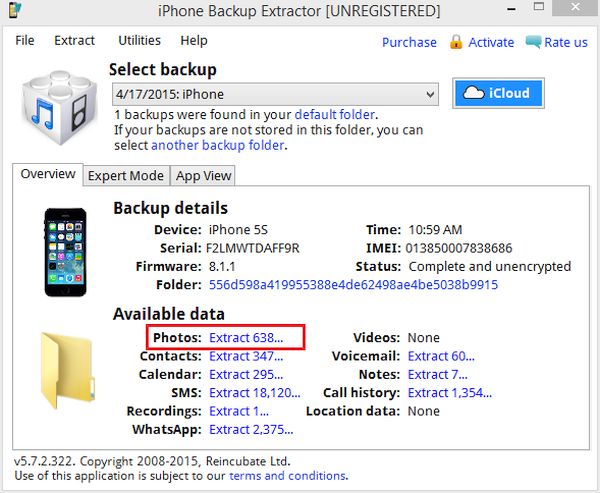Click the device name iPhone 5S text

pyautogui.click(x=238, y=230)
